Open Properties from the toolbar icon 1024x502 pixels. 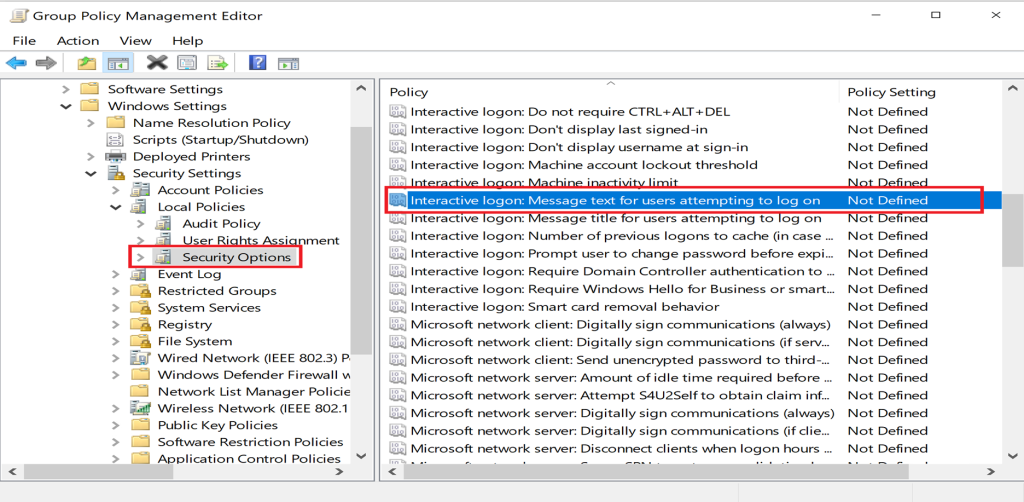pos(188,63)
